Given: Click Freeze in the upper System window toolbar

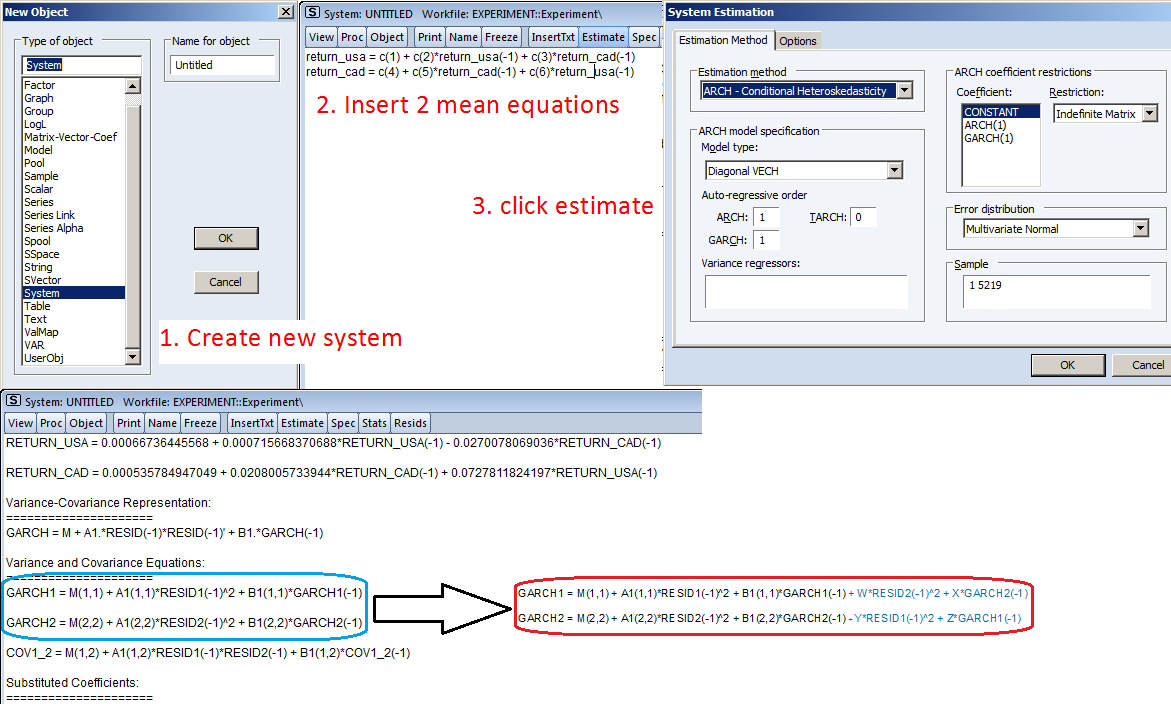Looking at the screenshot, I should pyautogui.click(x=501, y=37).
